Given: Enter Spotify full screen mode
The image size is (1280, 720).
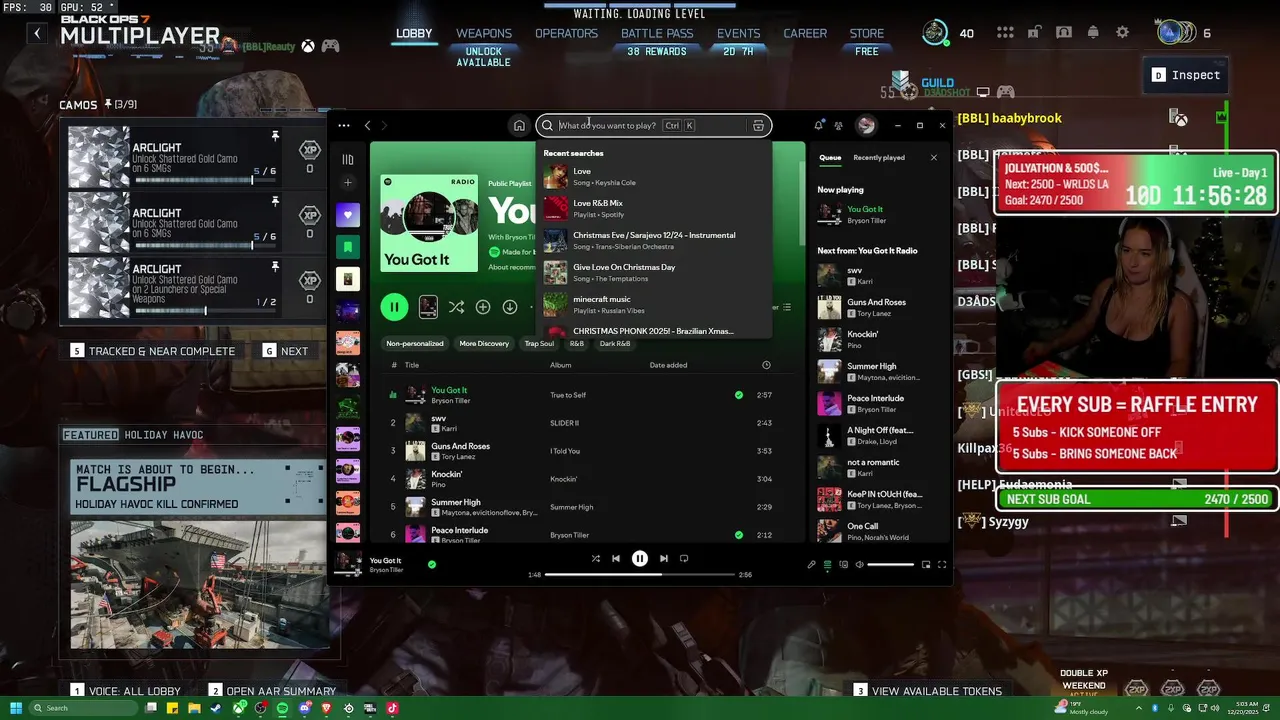Looking at the screenshot, I should (x=941, y=565).
